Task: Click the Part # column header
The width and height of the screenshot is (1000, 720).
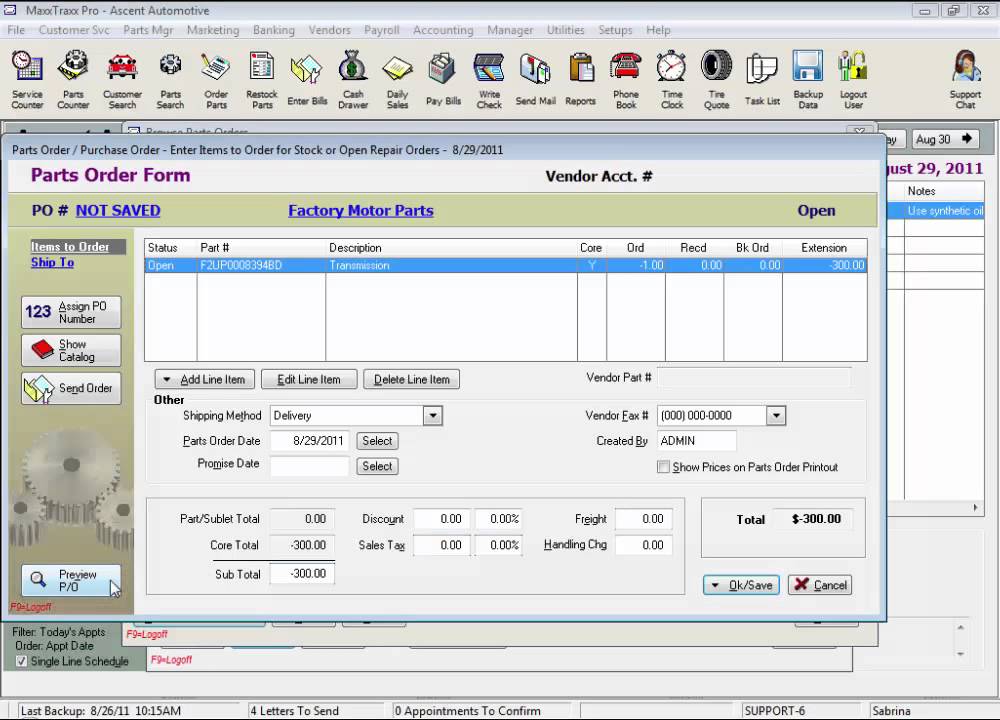Action: [261, 247]
